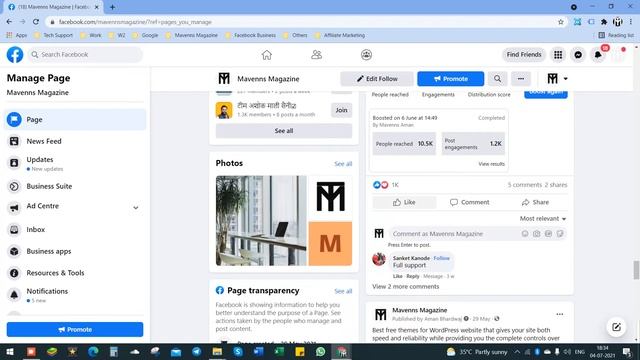Insert an emoji in the comment box
Image resolution: width=640 pixels, height=360 pixels.
525,234
